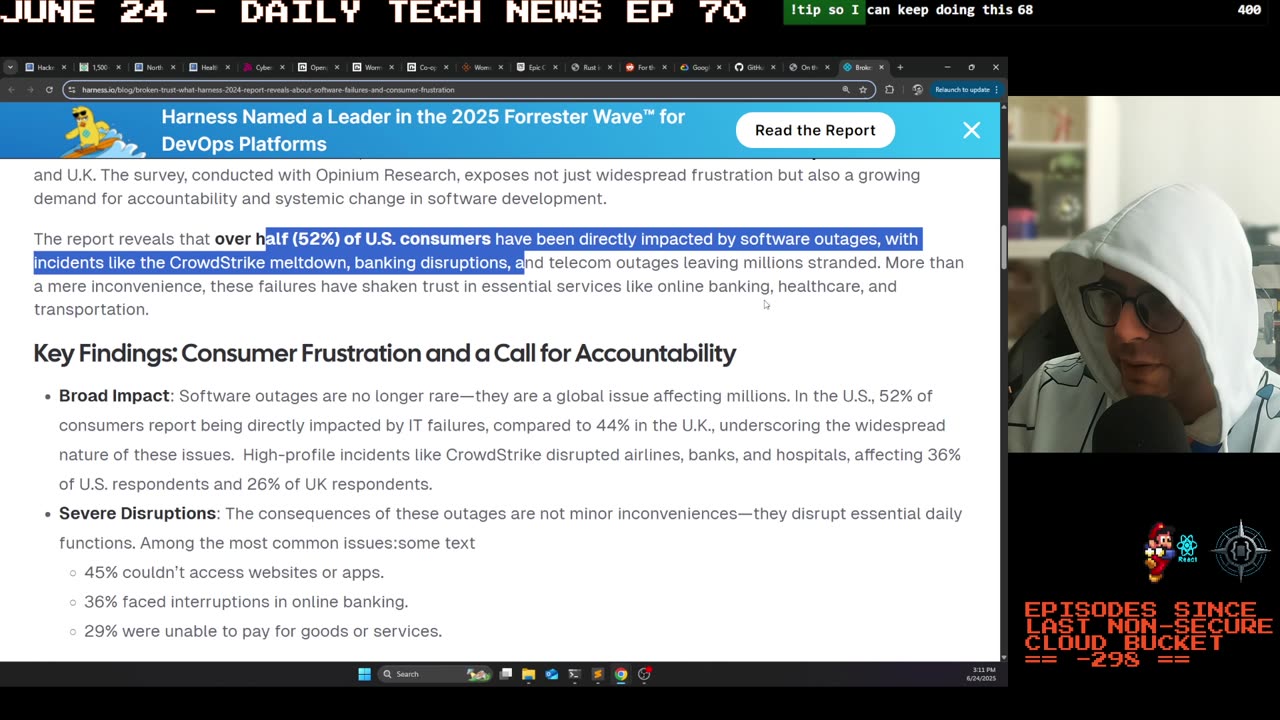Click the compass badge icon in overlay
Image resolution: width=1280 pixels, height=720 pixels.
tap(1241, 550)
